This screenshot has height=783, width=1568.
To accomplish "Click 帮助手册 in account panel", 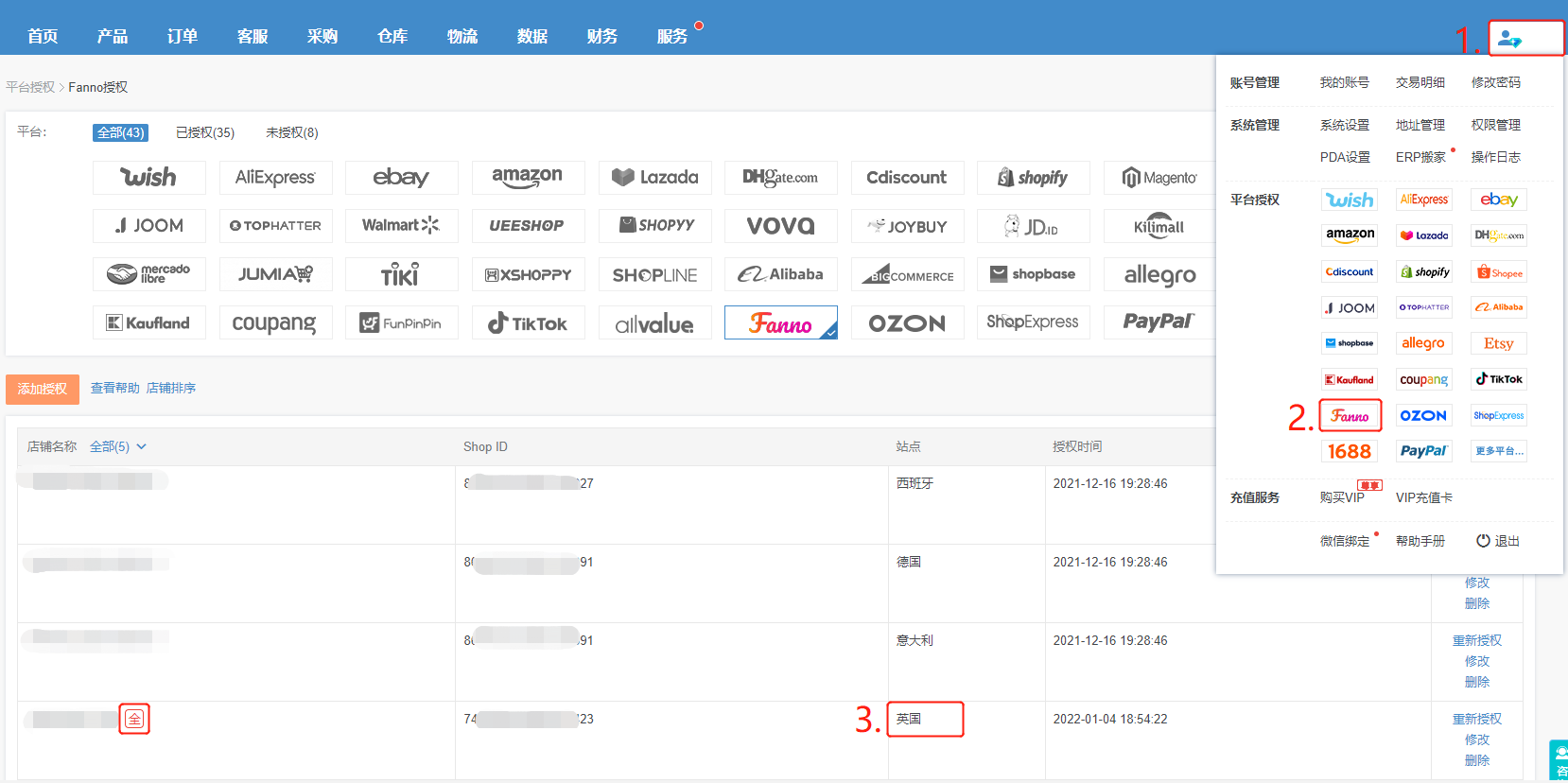I will (1420, 541).
